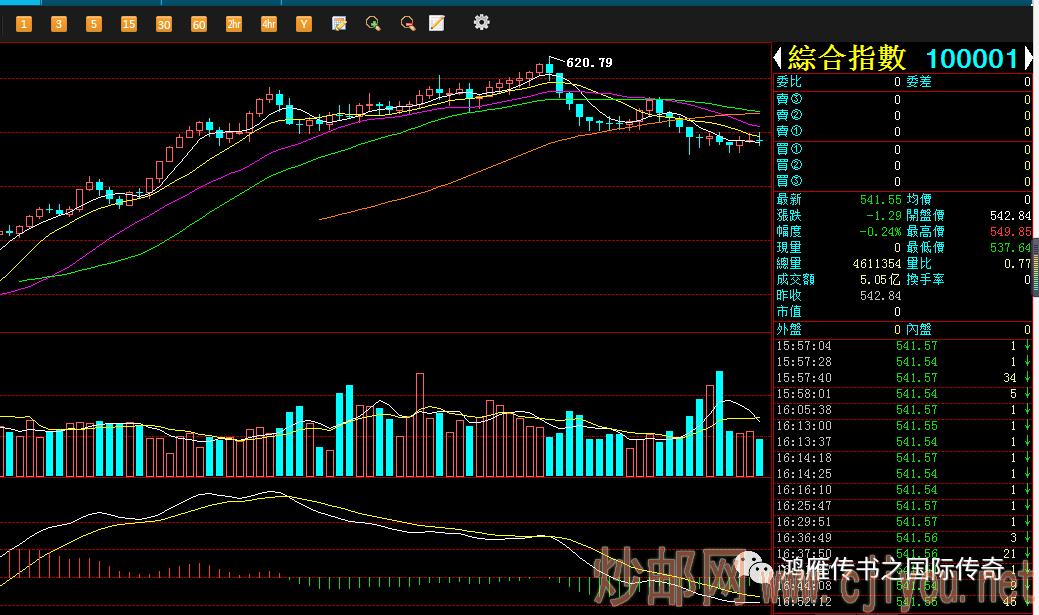Select the 3-minute period button
Screen dimensions: 1039x615
[x=59, y=23]
